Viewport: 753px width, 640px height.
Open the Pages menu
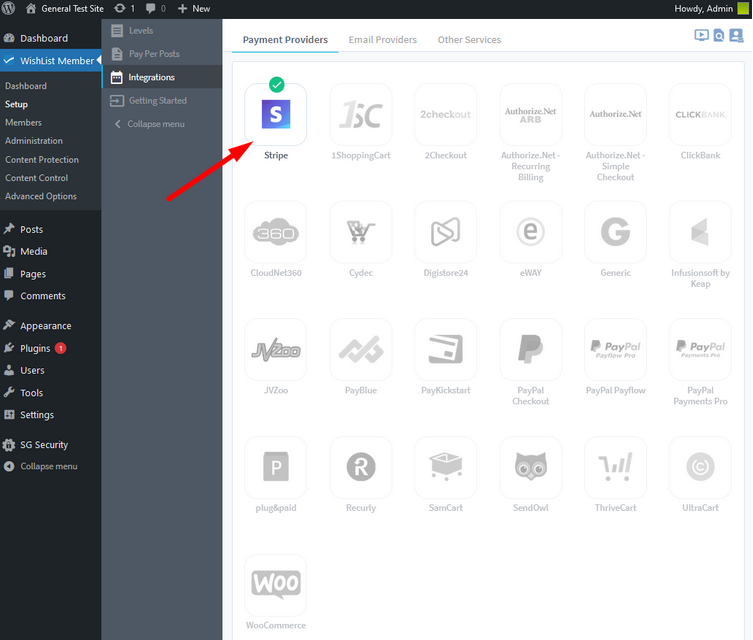50,274
